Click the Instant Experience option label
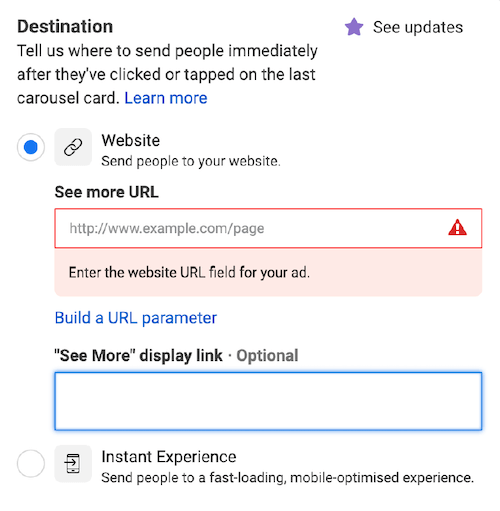Viewport: 500px width, 511px height. click(x=169, y=457)
